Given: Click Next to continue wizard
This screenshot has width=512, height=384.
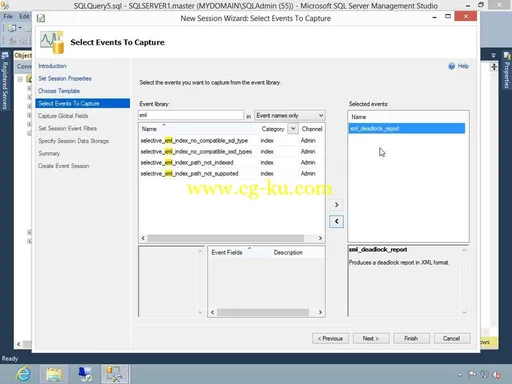Looking at the screenshot, I should [371, 338].
